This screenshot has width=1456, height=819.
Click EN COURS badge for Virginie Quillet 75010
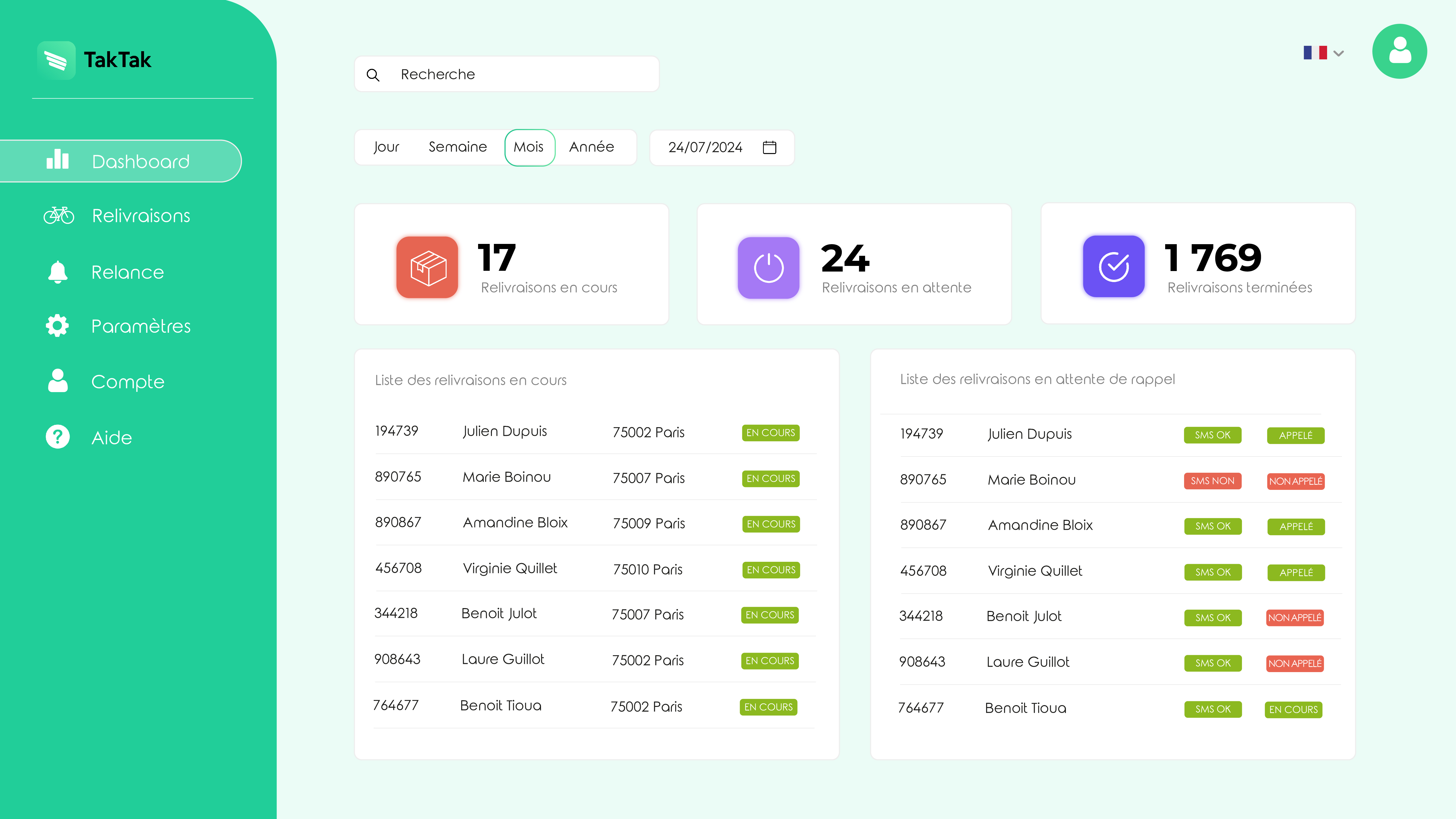coord(771,570)
